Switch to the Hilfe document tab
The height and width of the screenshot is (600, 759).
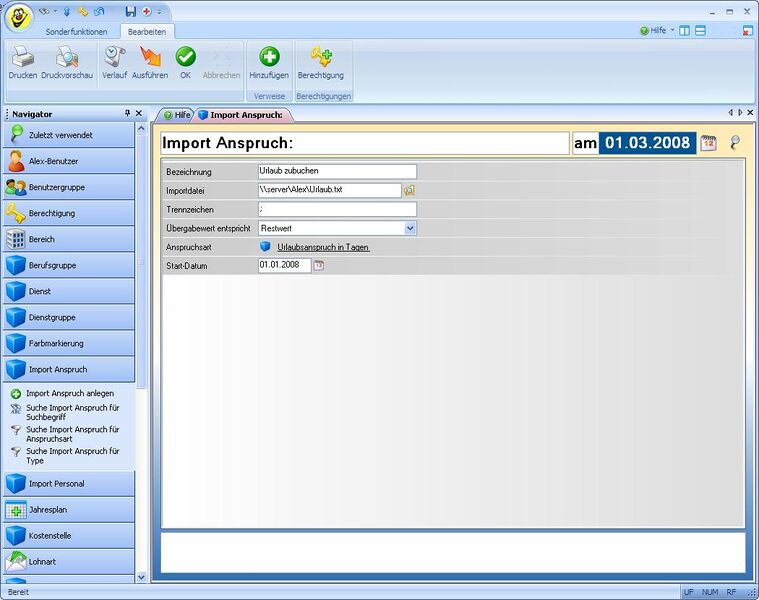177,115
